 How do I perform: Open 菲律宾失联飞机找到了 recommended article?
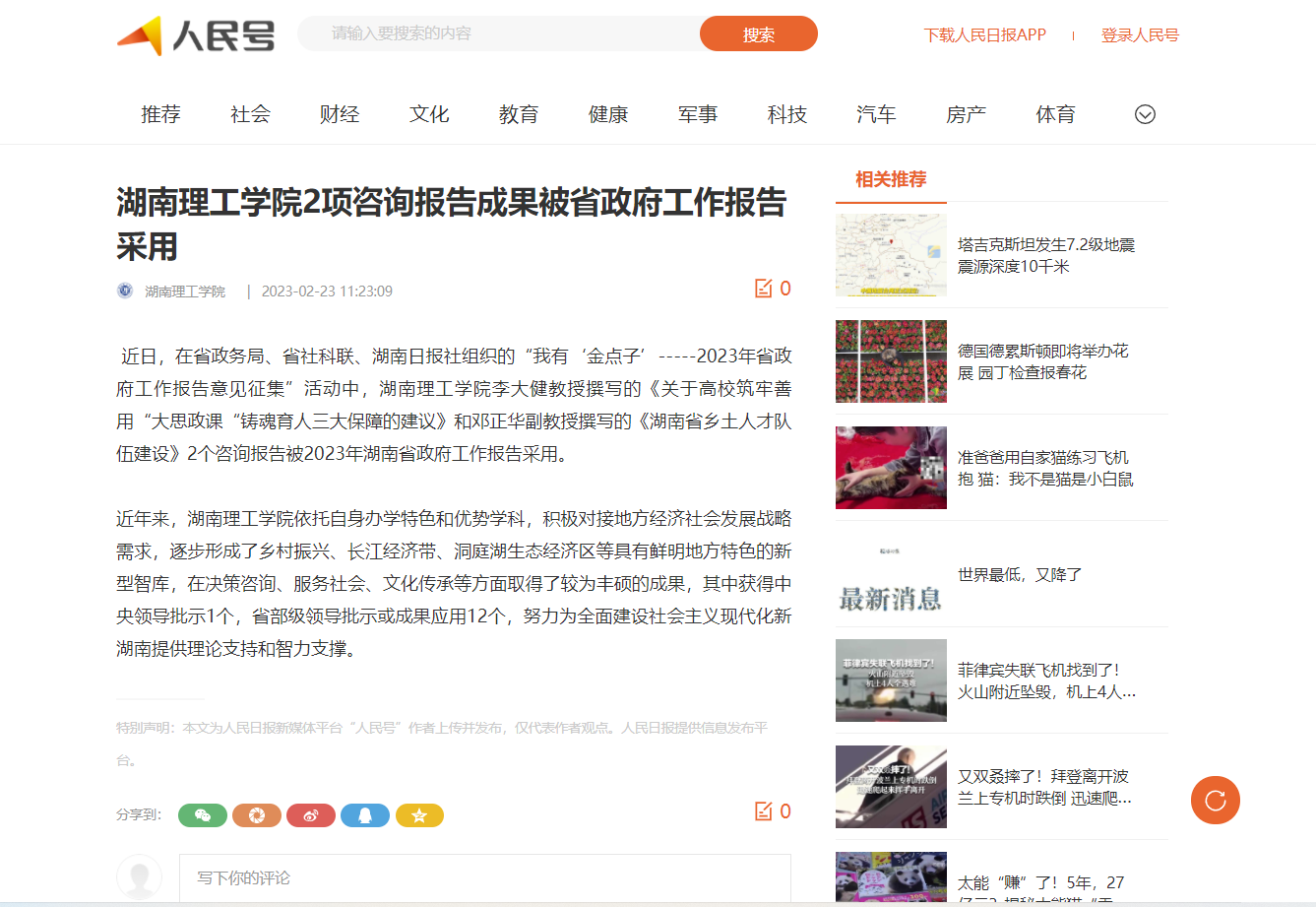click(1047, 680)
